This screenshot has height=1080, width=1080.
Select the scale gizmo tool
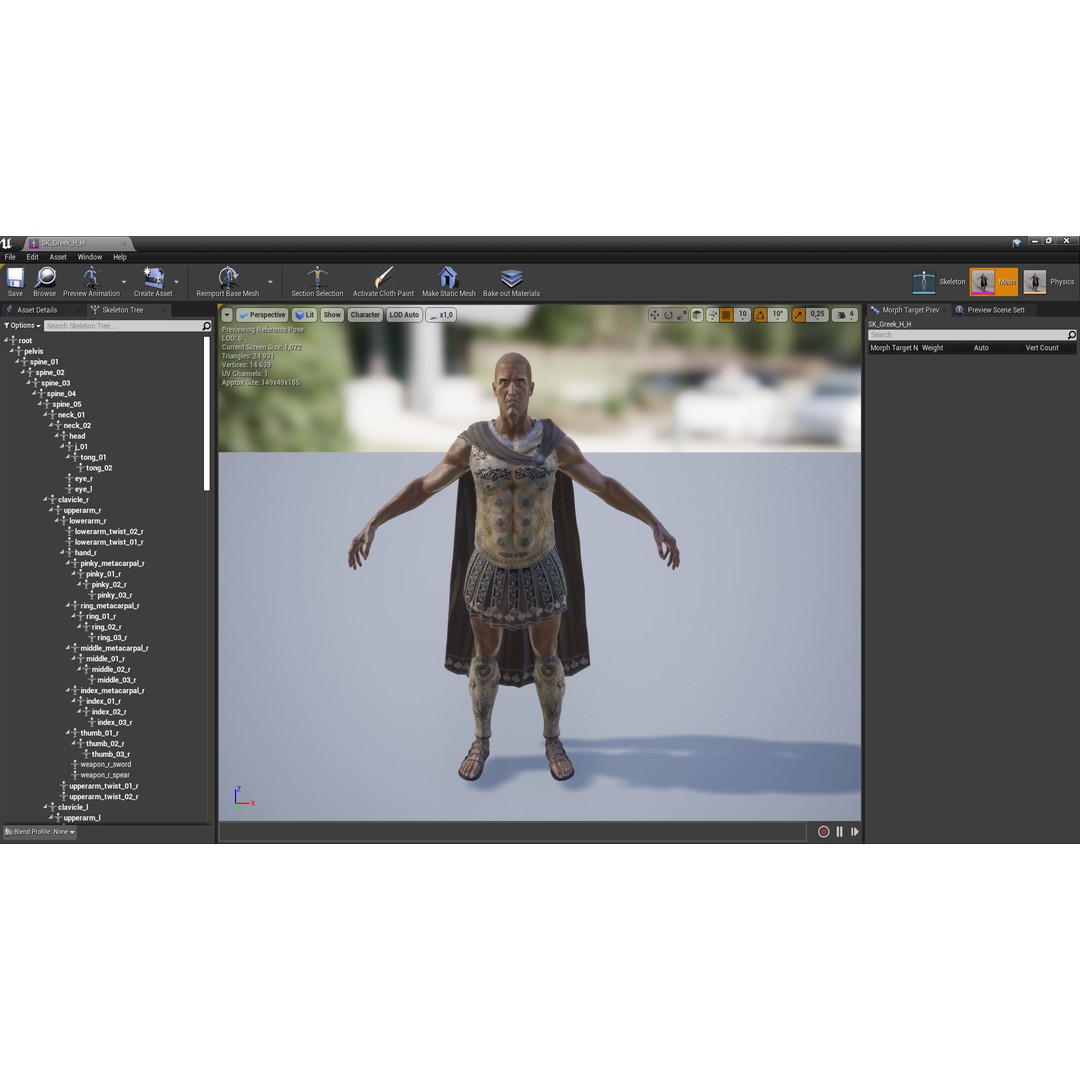point(682,315)
